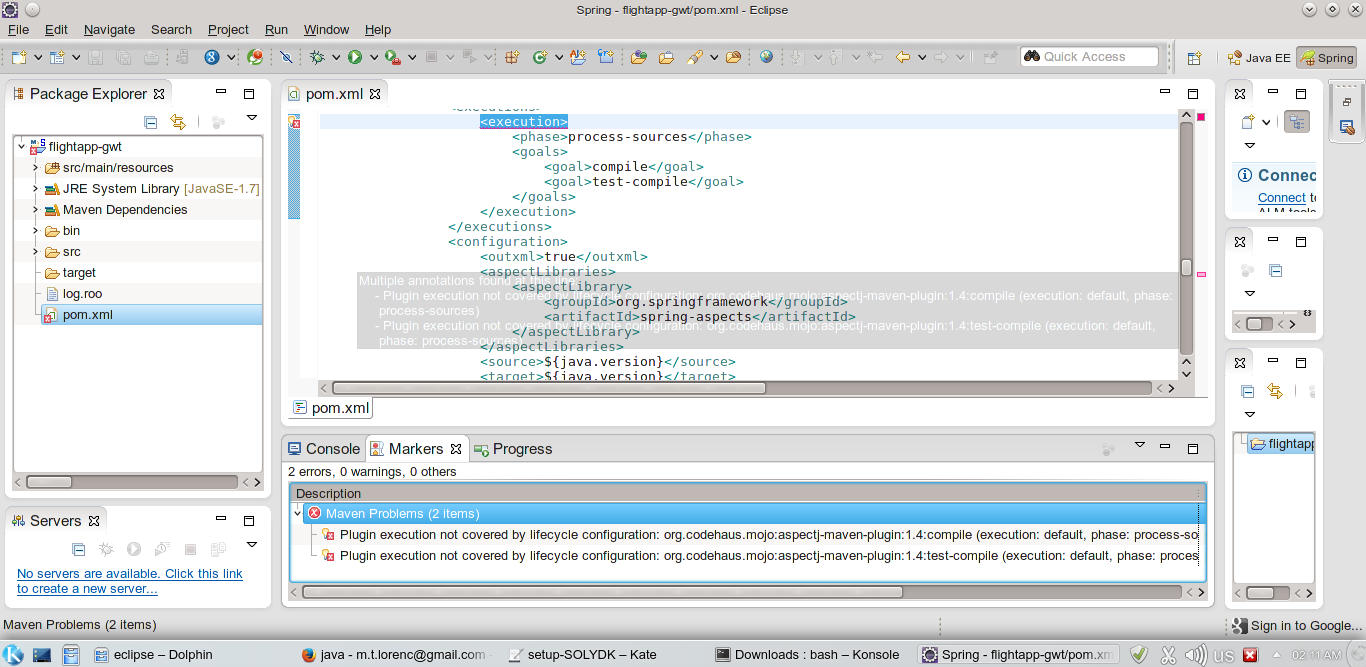Open the web browser globe icon
Image resolution: width=1366 pixels, height=667 pixels.
766,57
